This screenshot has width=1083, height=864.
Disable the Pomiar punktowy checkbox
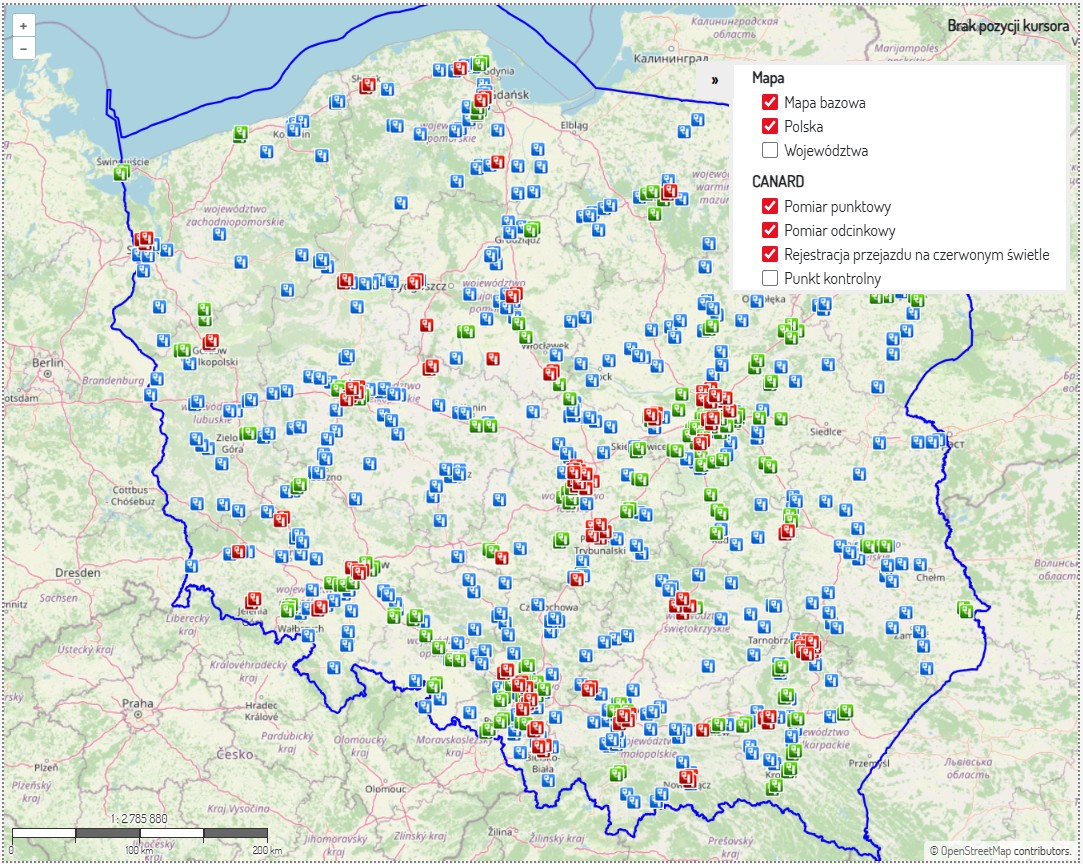pyautogui.click(x=771, y=206)
